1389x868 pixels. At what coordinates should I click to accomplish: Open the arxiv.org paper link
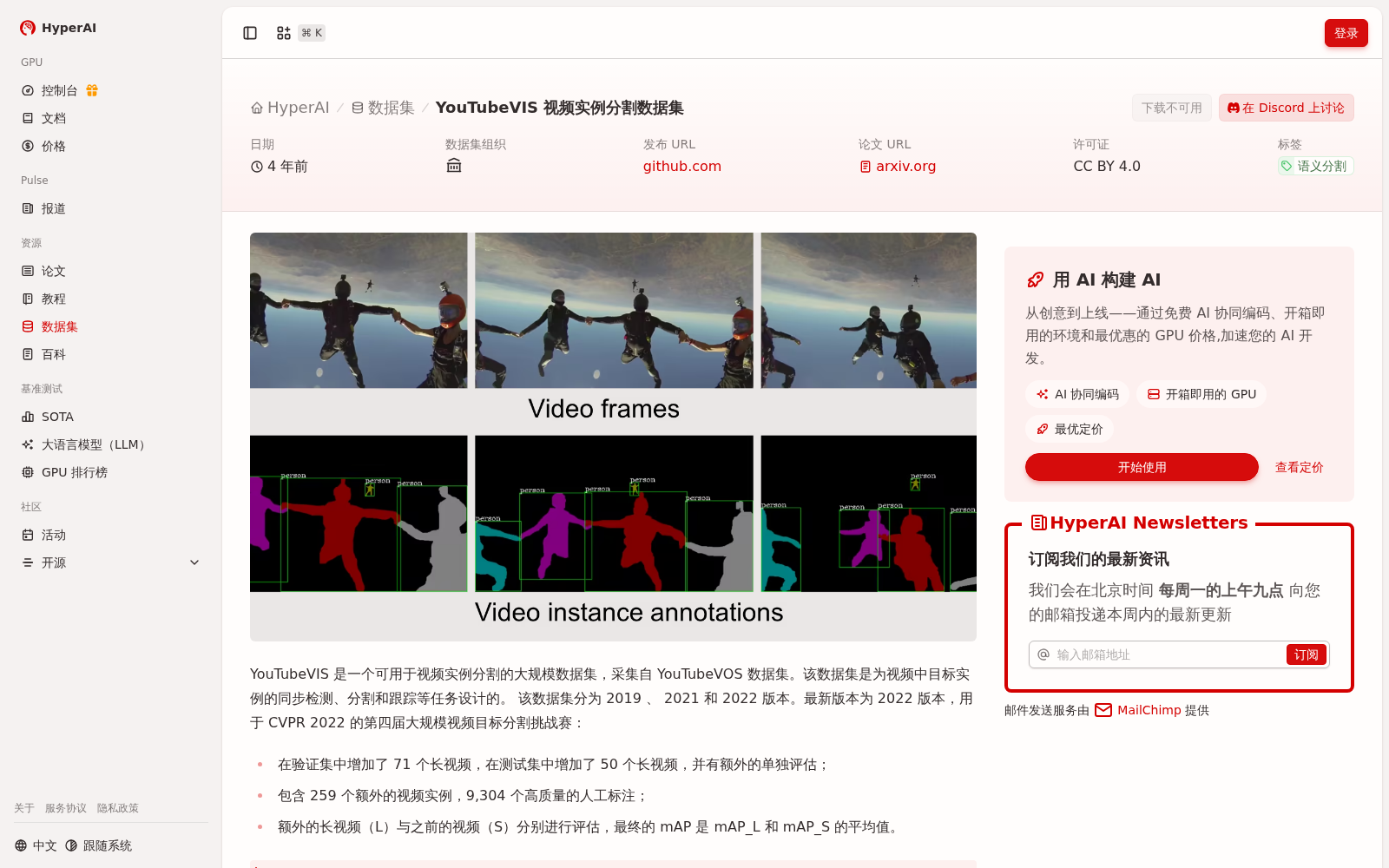(x=905, y=166)
